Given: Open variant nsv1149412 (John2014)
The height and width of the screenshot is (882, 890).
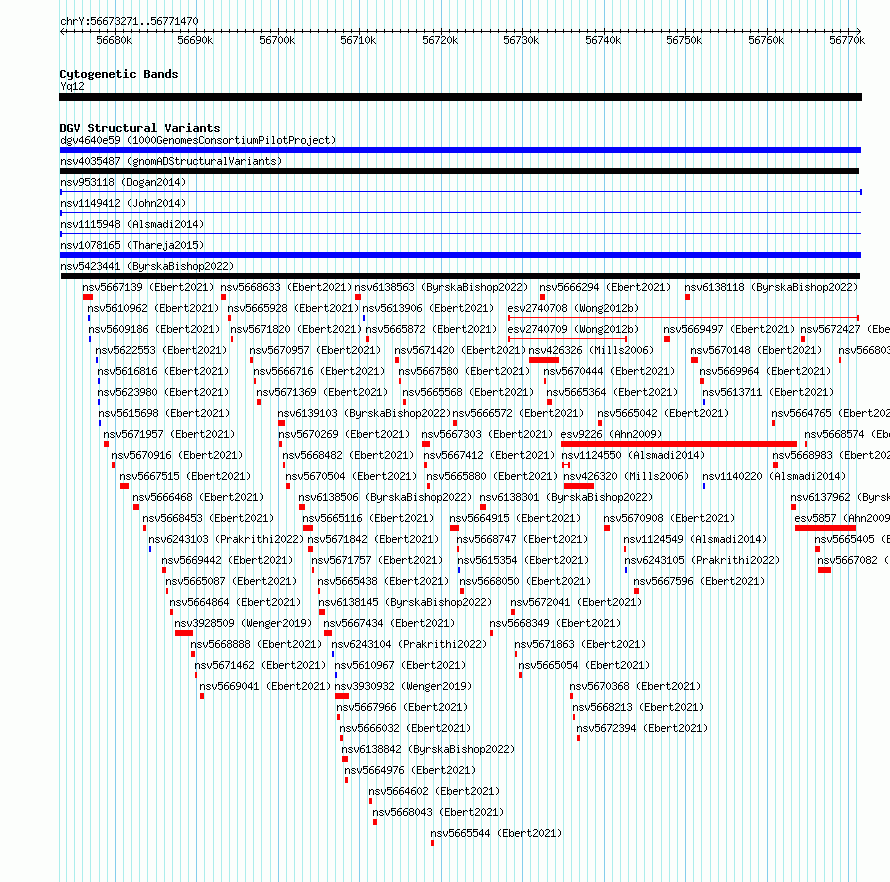Looking at the screenshot, I should tap(123, 203).
